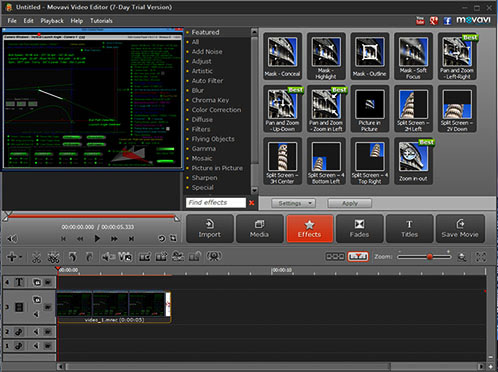The image size is (498, 372).
Task: Click the zoom-in magnifier beside the Zoom slider
Action: tap(462, 257)
